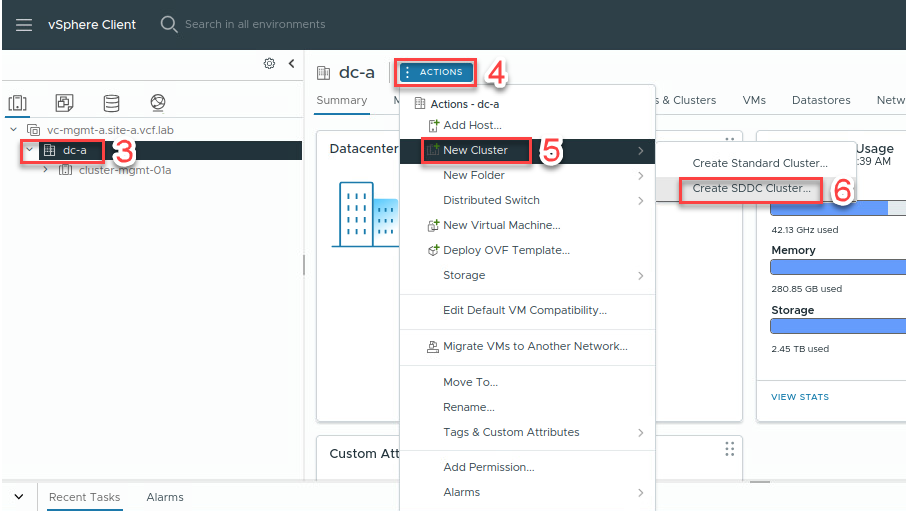The width and height of the screenshot is (906, 511).
Task: Select Create Standard Cluster...
Action: click(759, 164)
